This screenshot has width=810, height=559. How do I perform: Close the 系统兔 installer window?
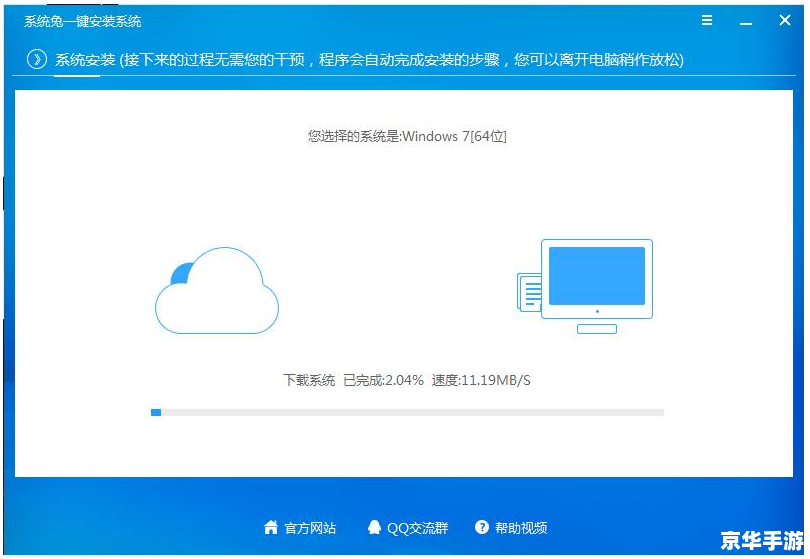click(785, 20)
